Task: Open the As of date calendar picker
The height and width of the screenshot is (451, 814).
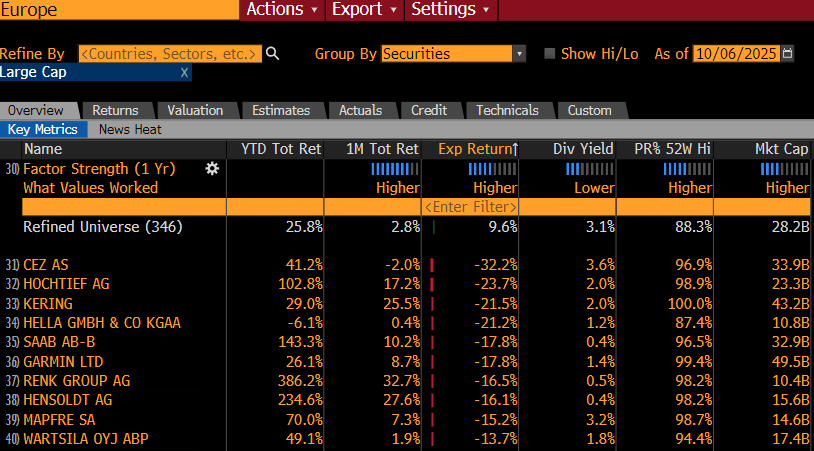Action: tap(788, 54)
